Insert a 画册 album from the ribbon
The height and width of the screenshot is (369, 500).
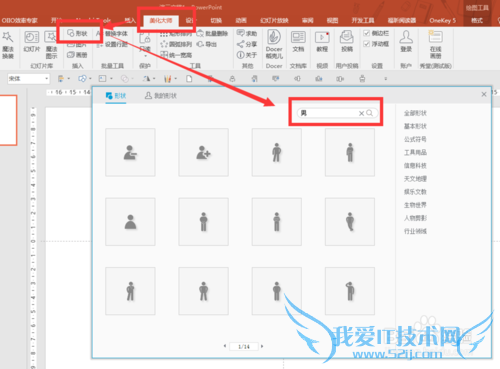coord(77,55)
